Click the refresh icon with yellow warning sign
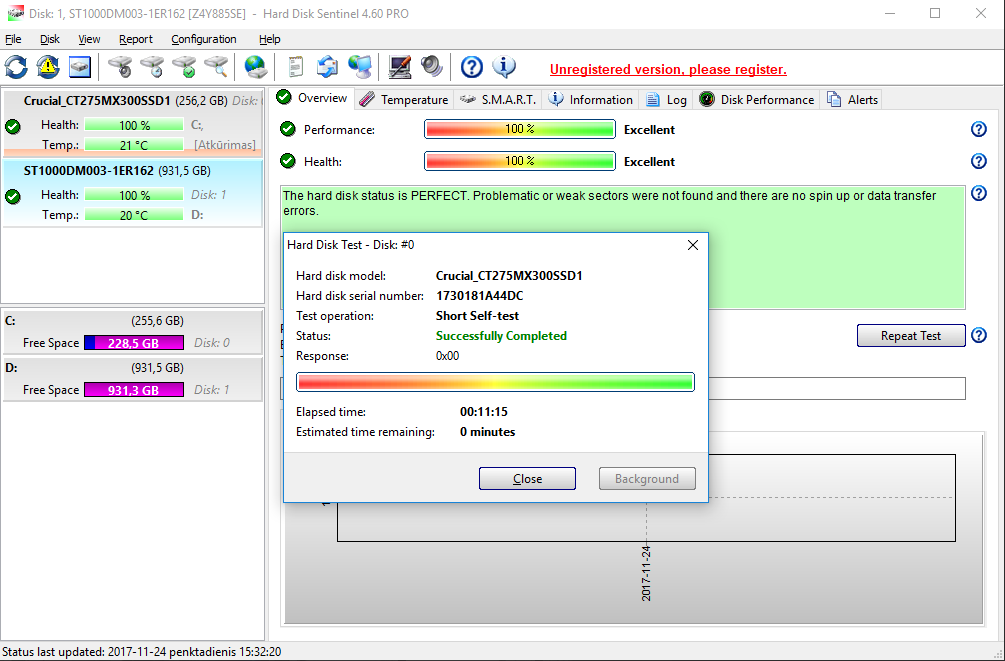The width and height of the screenshot is (1005, 661). [x=48, y=67]
